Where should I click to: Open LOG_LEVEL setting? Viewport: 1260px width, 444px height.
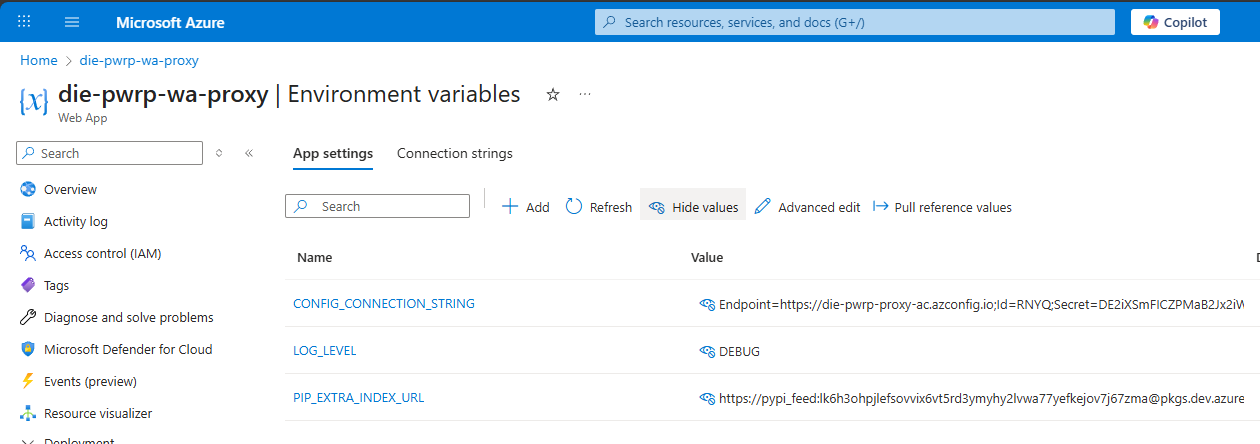[324, 350]
